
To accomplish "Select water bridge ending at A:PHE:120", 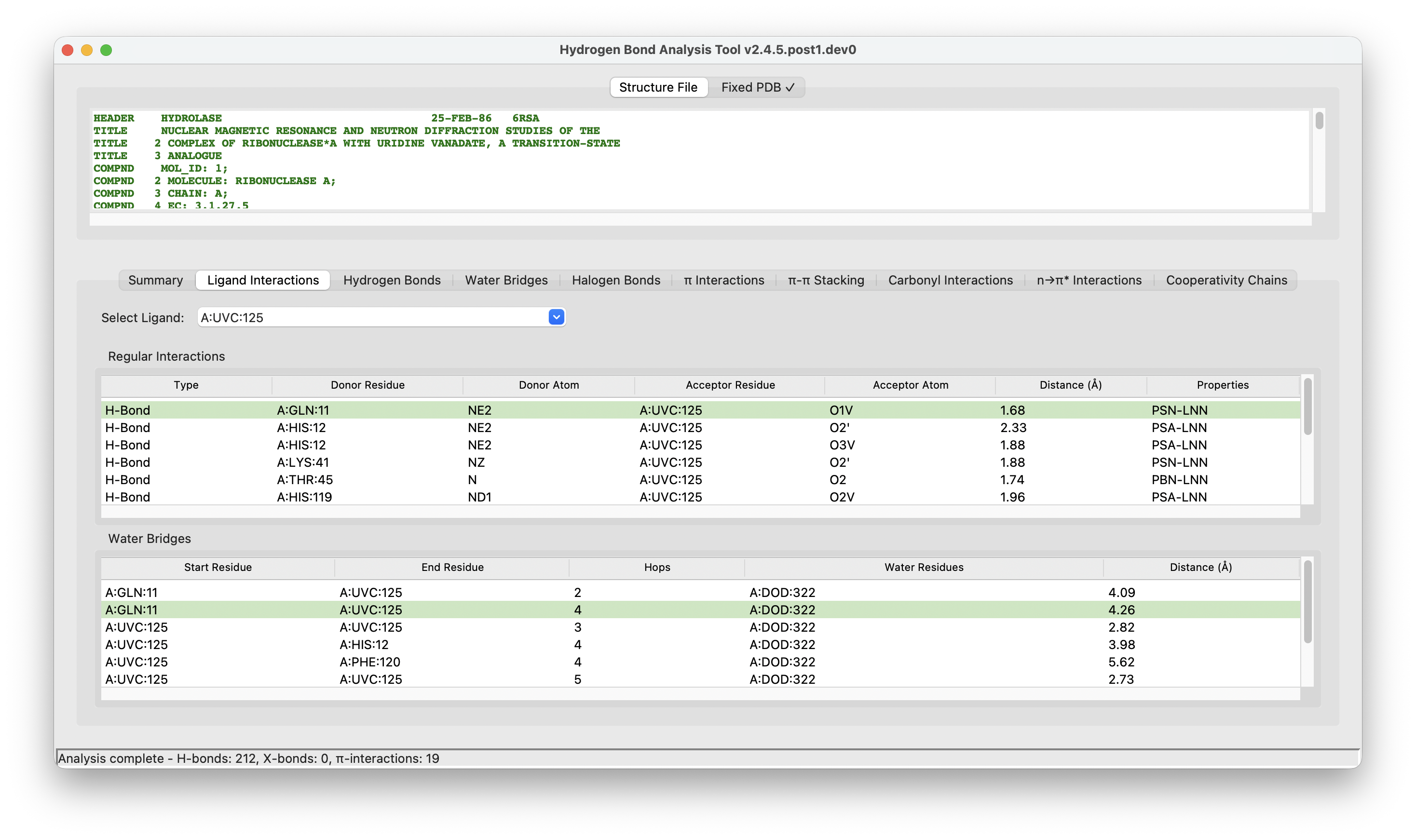I will [701, 662].
